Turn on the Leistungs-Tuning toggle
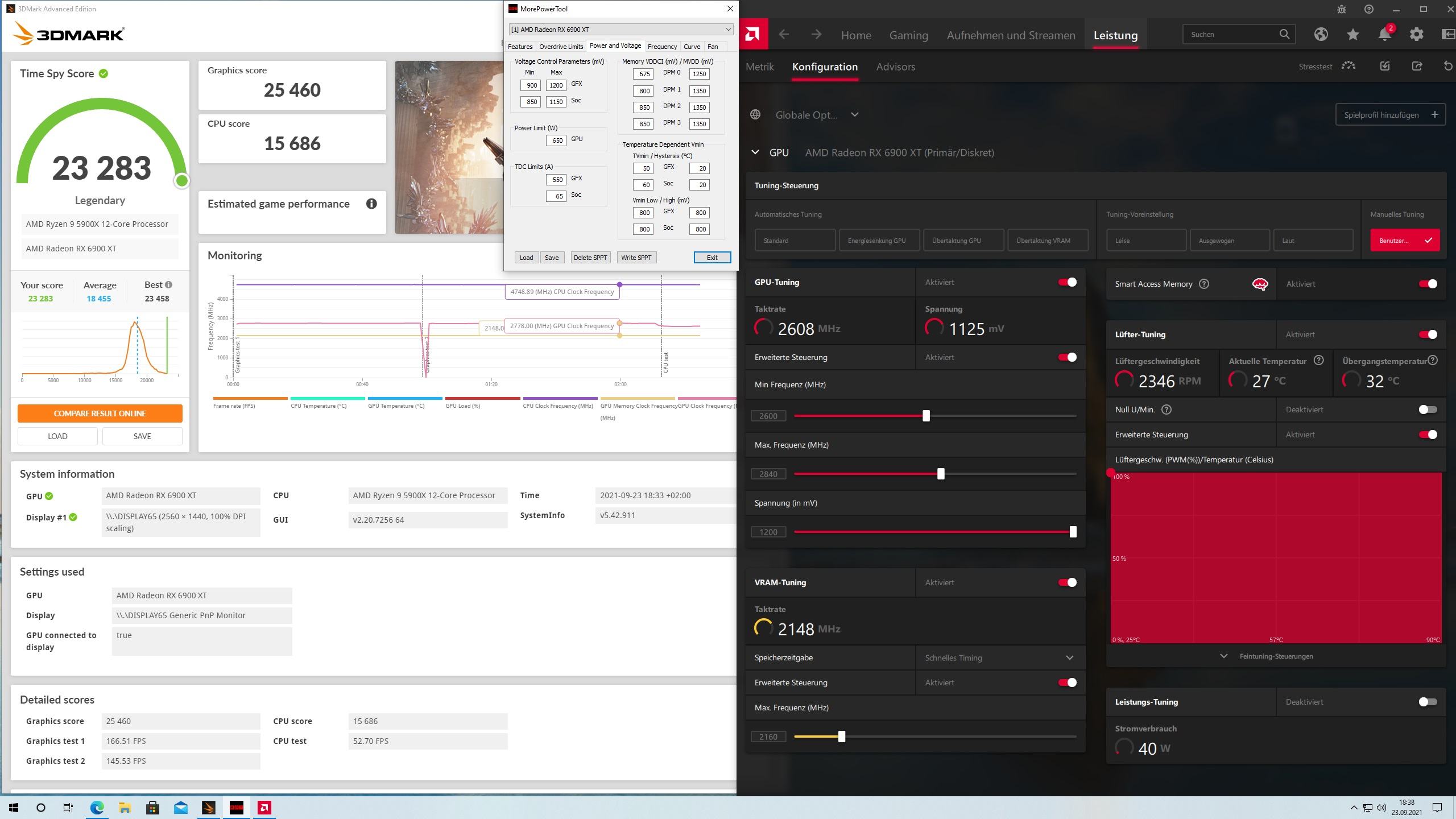1456x819 pixels. click(1427, 702)
